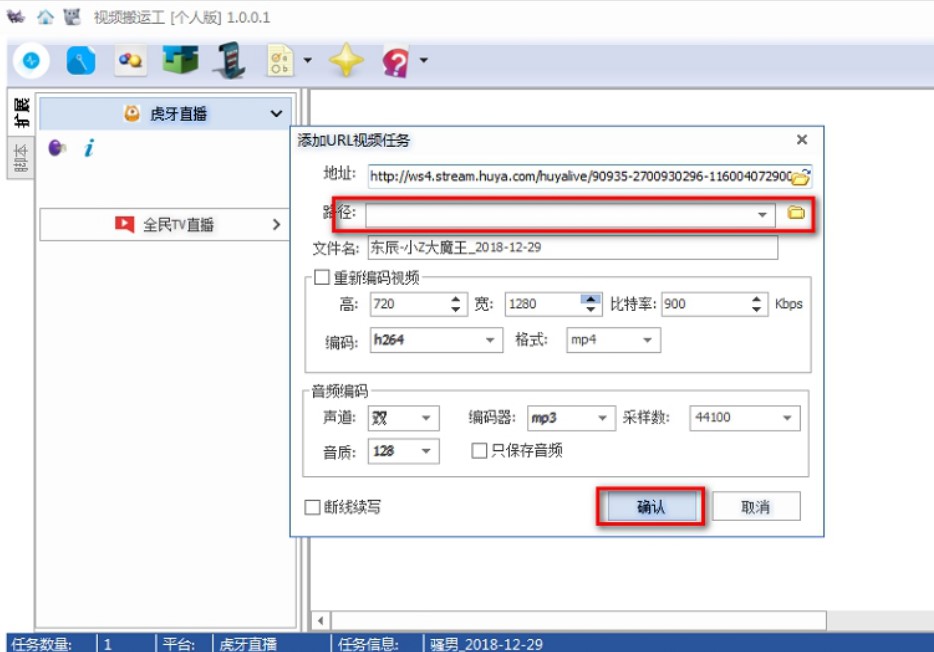Viewport: 934px width, 652px height.
Task: Click the app logo icon in title bar
Action: pyautogui.click(x=16, y=16)
